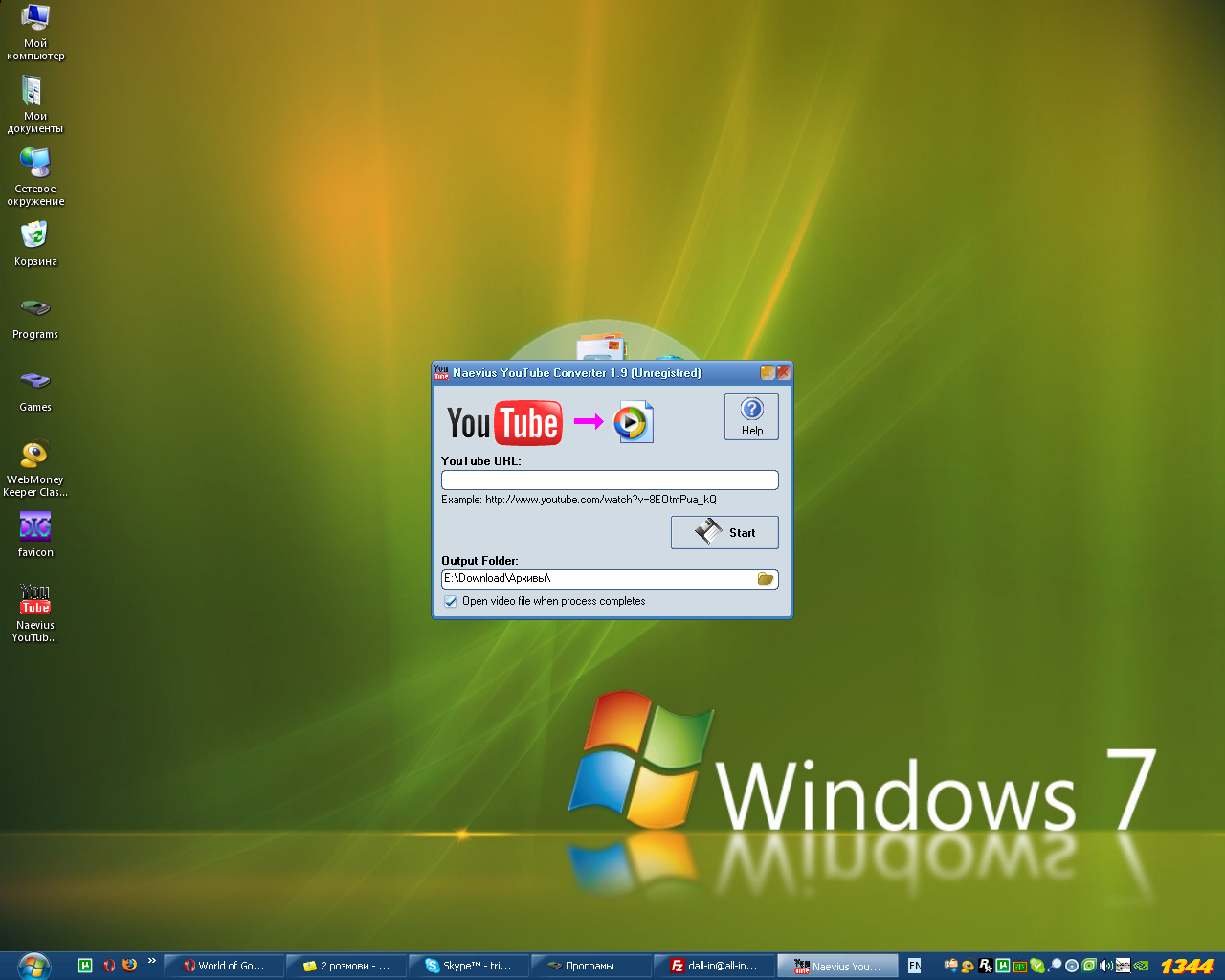The width and height of the screenshot is (1225, 980).
Task: Select Naevius YouTube desktop shortcut
Action: (35, 613)
